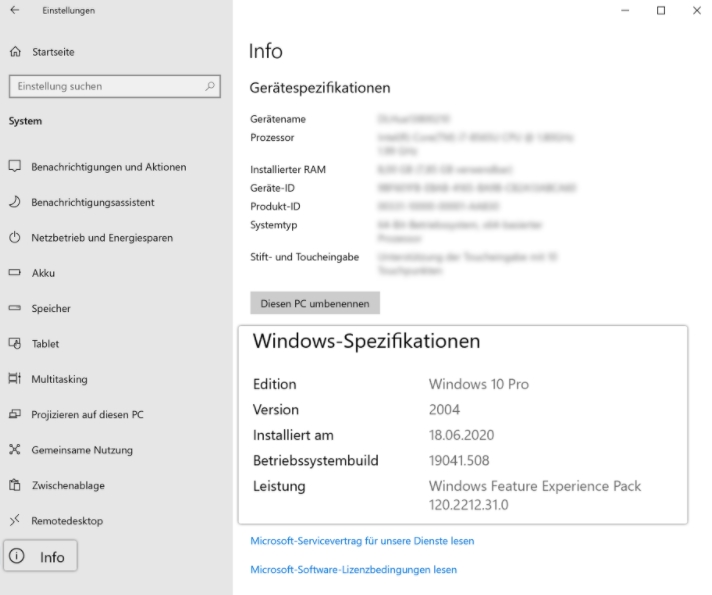This screenshot has height=595, width=712.
Task: Click the install date 18.06.2020
Action: [461, 435]
